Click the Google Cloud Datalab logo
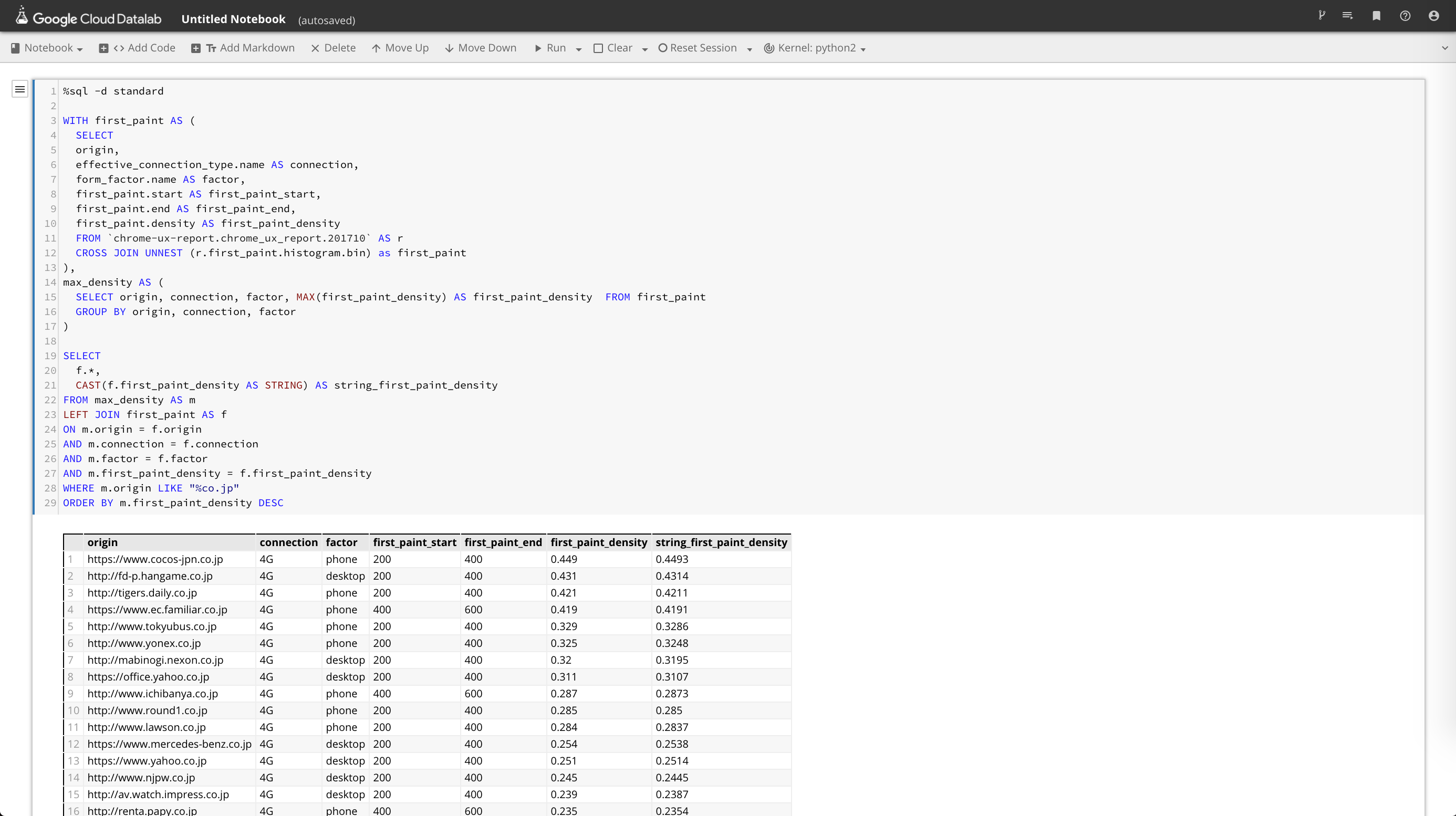 (89, 18)
